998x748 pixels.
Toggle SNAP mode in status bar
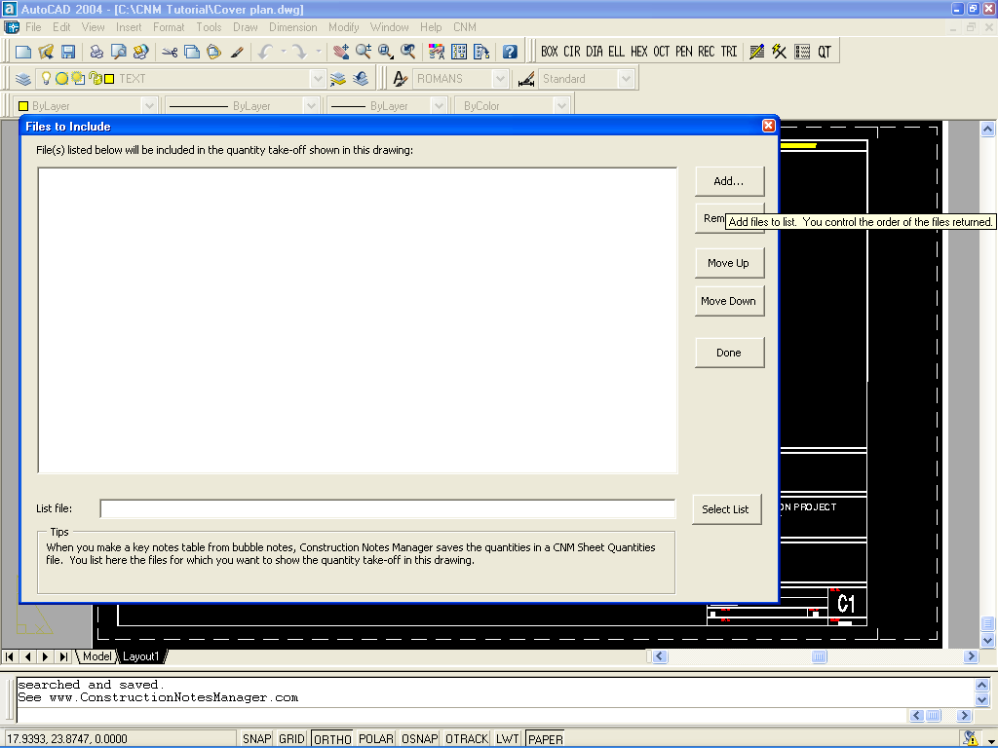[x=257, y=739]
